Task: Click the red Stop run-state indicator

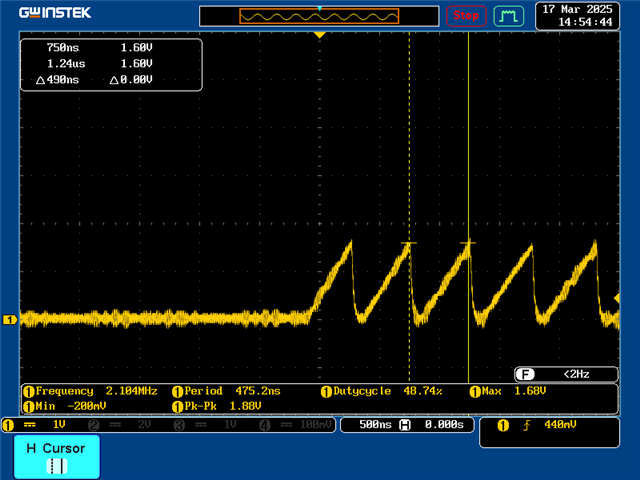Action: pos(466,16)
